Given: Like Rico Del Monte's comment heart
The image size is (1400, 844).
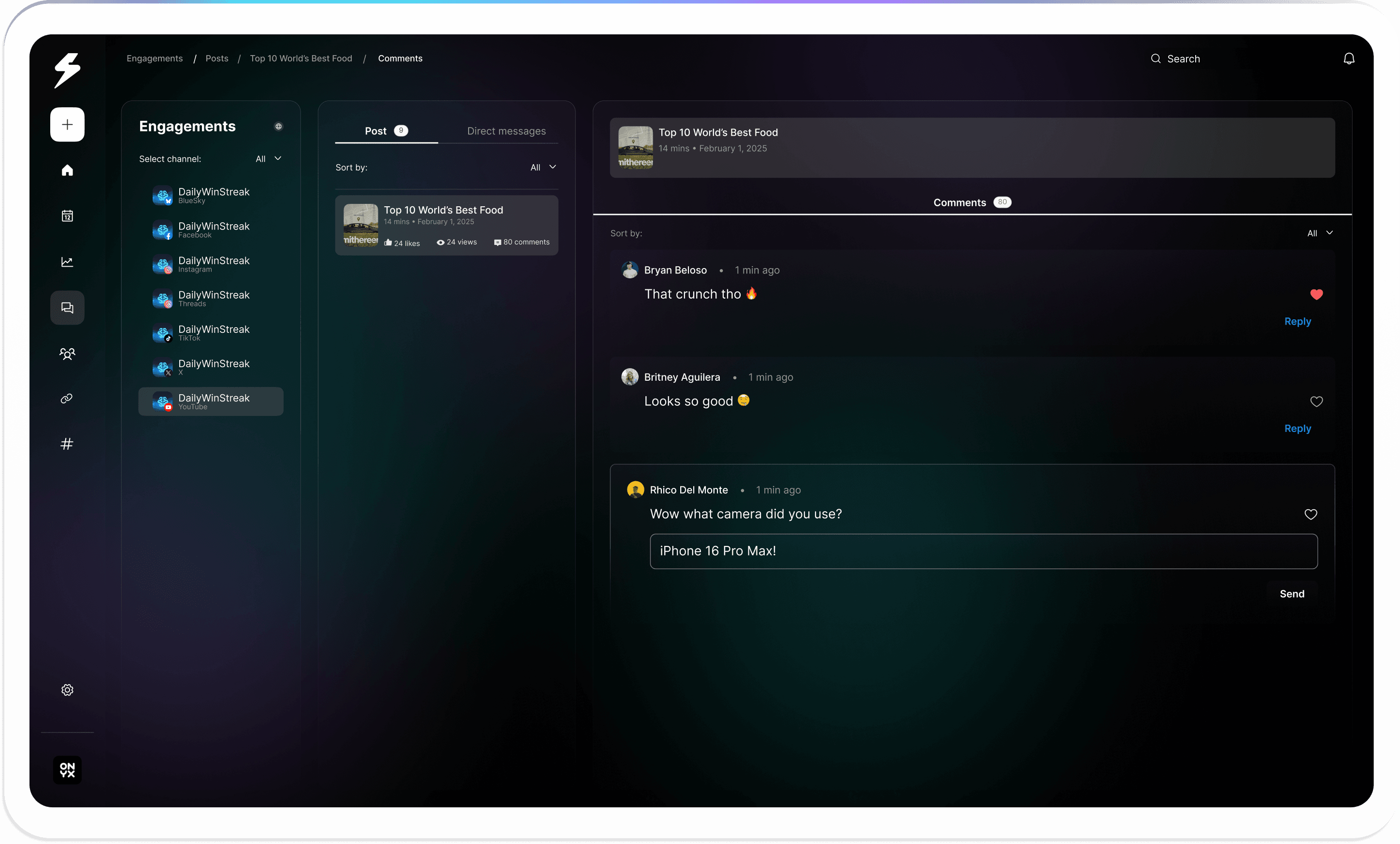Looking at the screenshot, I should 1310,515.
